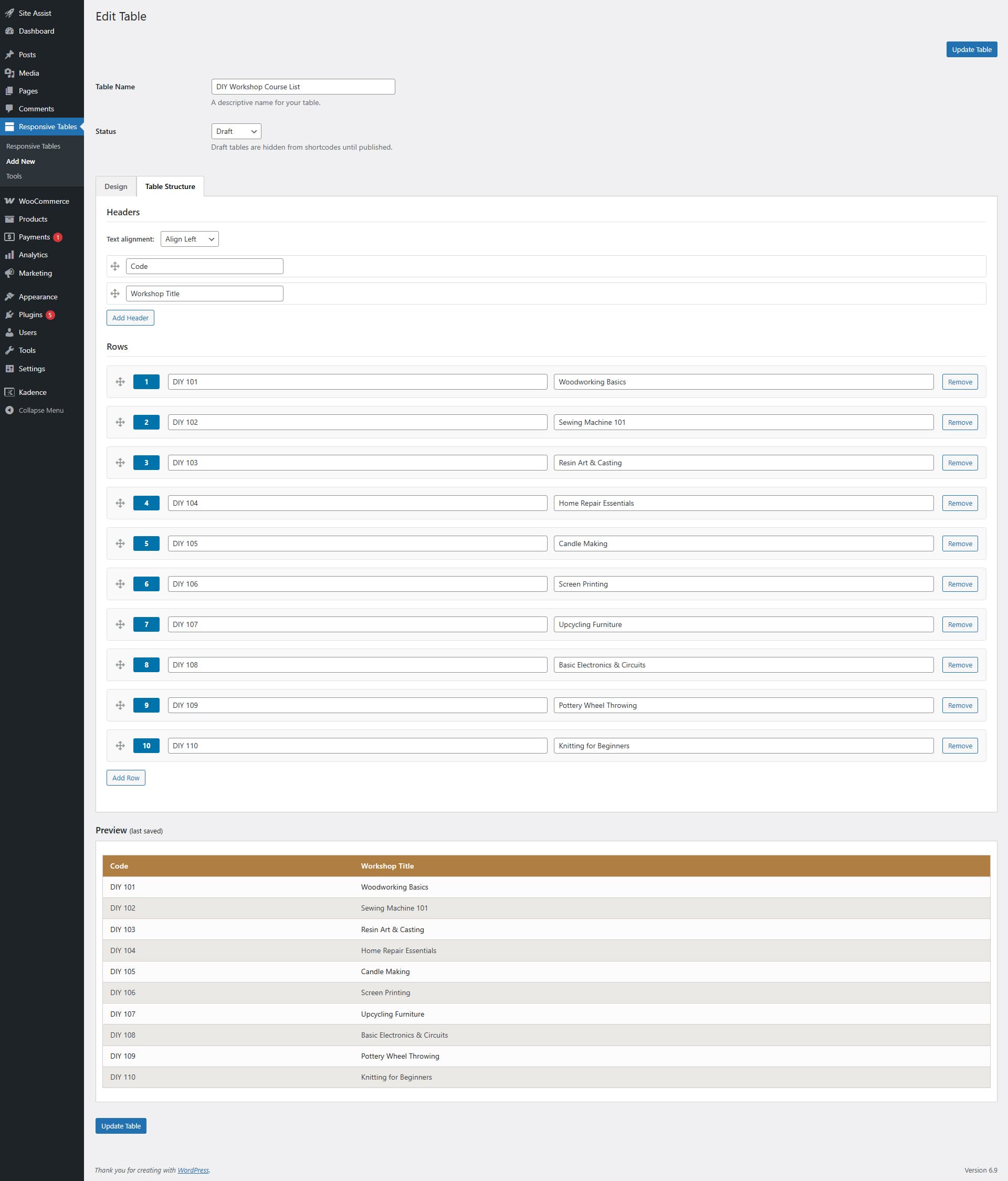
Task: Open the Status dropdown showing Draft
Action: 236,131
